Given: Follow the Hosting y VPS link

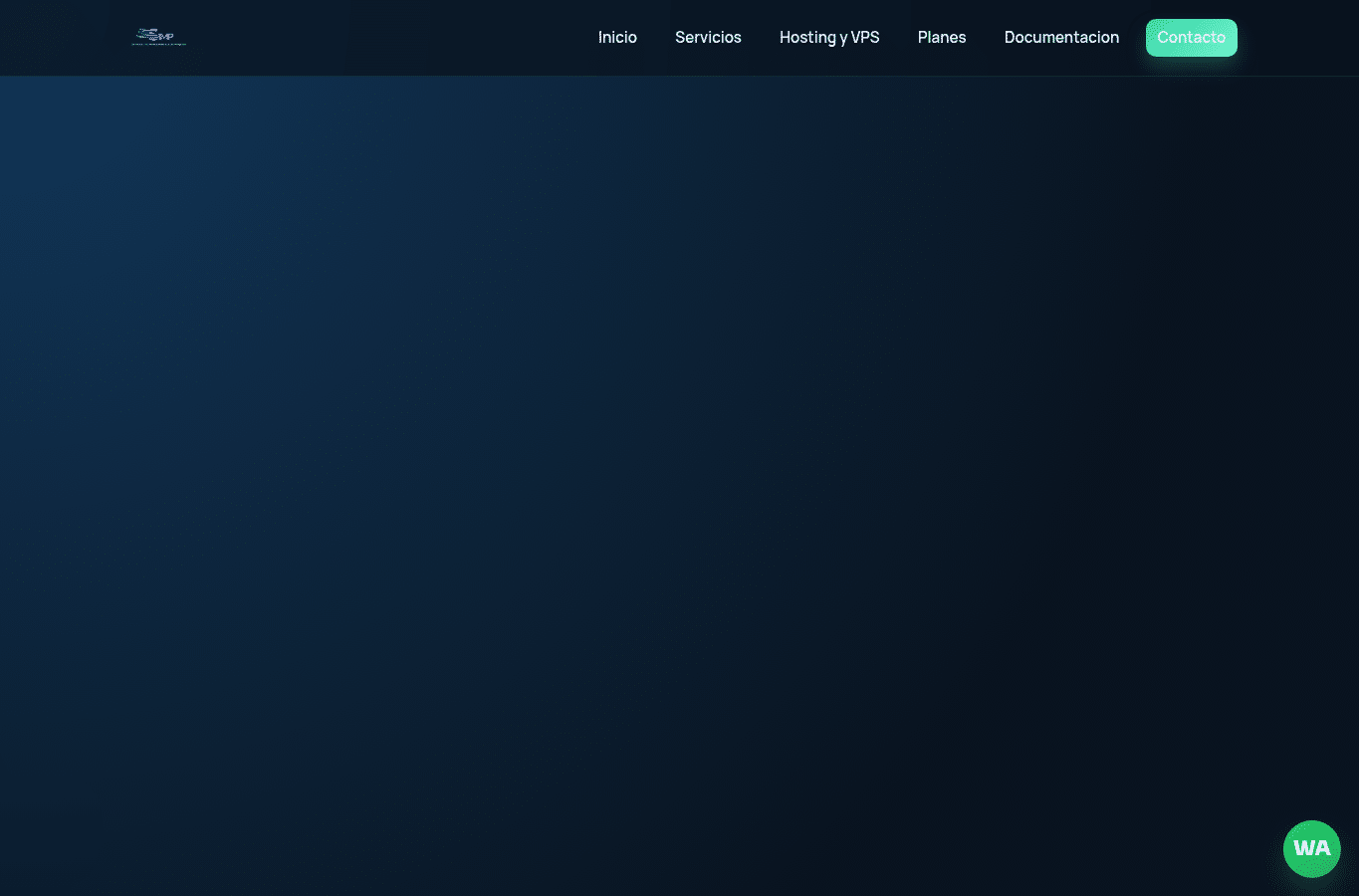Looking at the screenshot, I should 829,38.
